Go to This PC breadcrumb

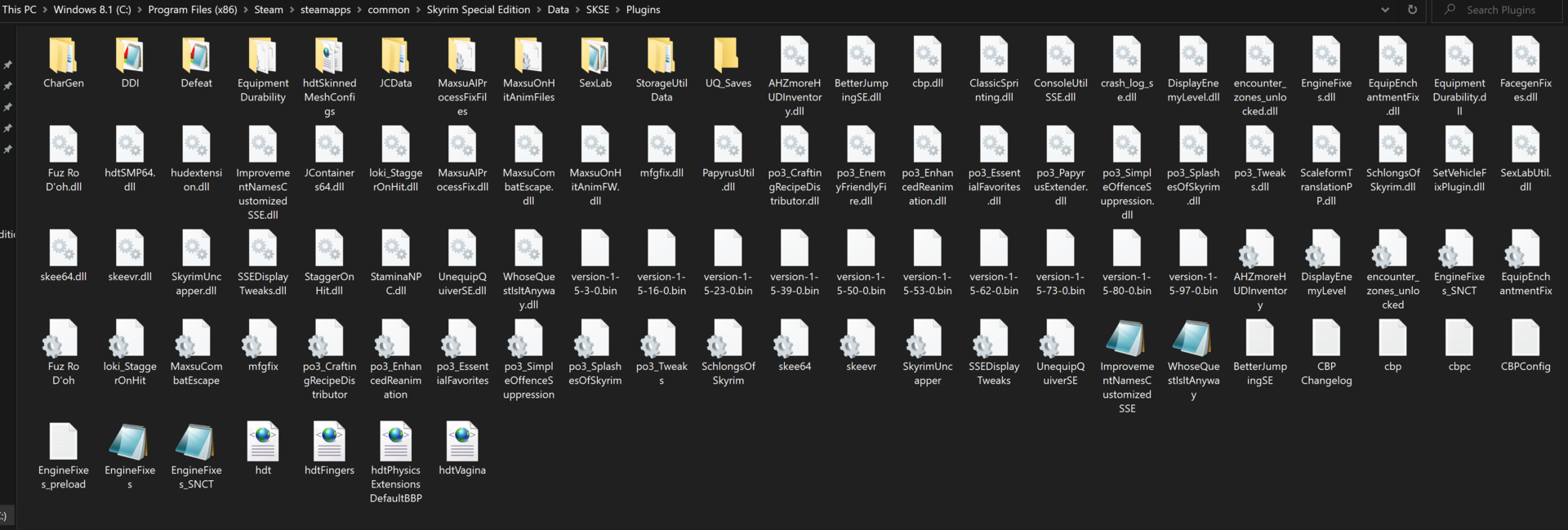click(x=20, y=10)
